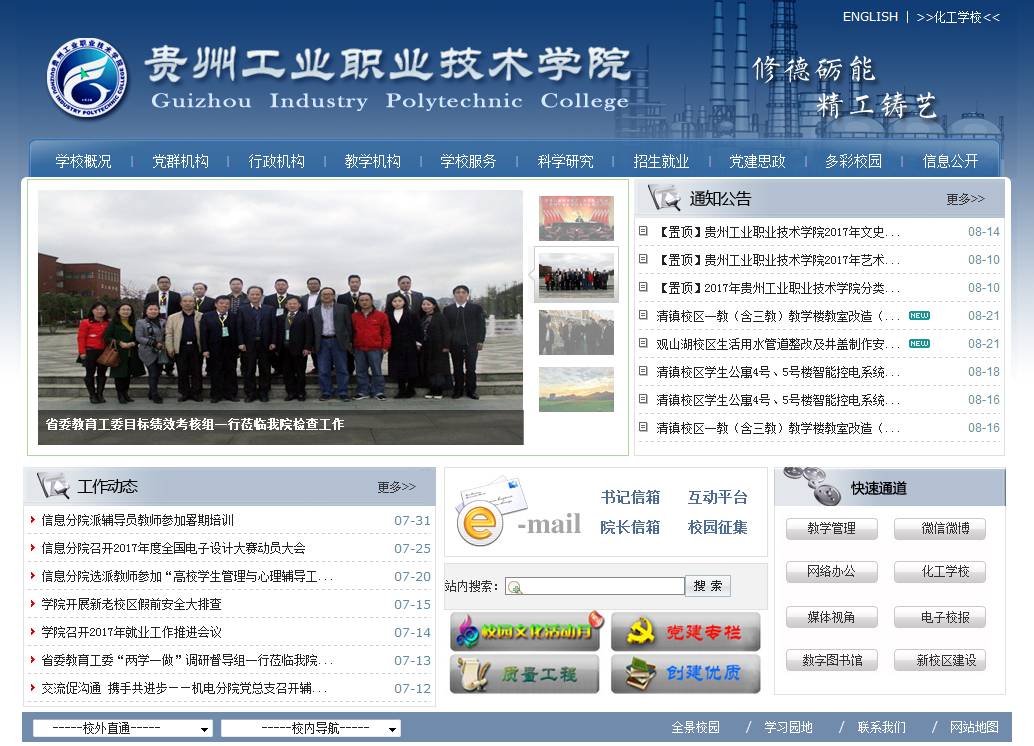
Task: Click the 工作动态 section icon
Action: pos(53,486)
